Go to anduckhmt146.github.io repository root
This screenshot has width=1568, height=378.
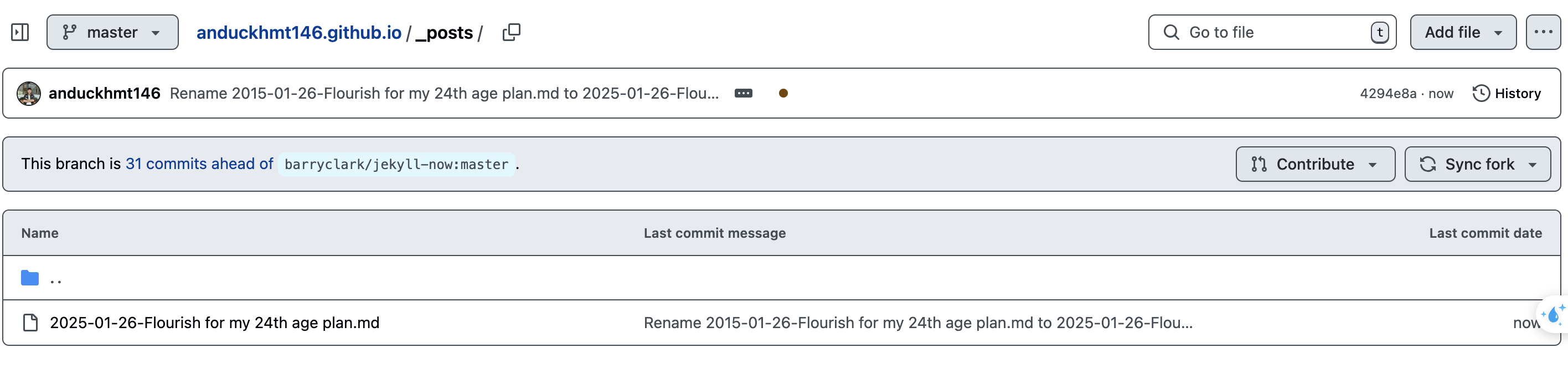[x=298, y=32]
